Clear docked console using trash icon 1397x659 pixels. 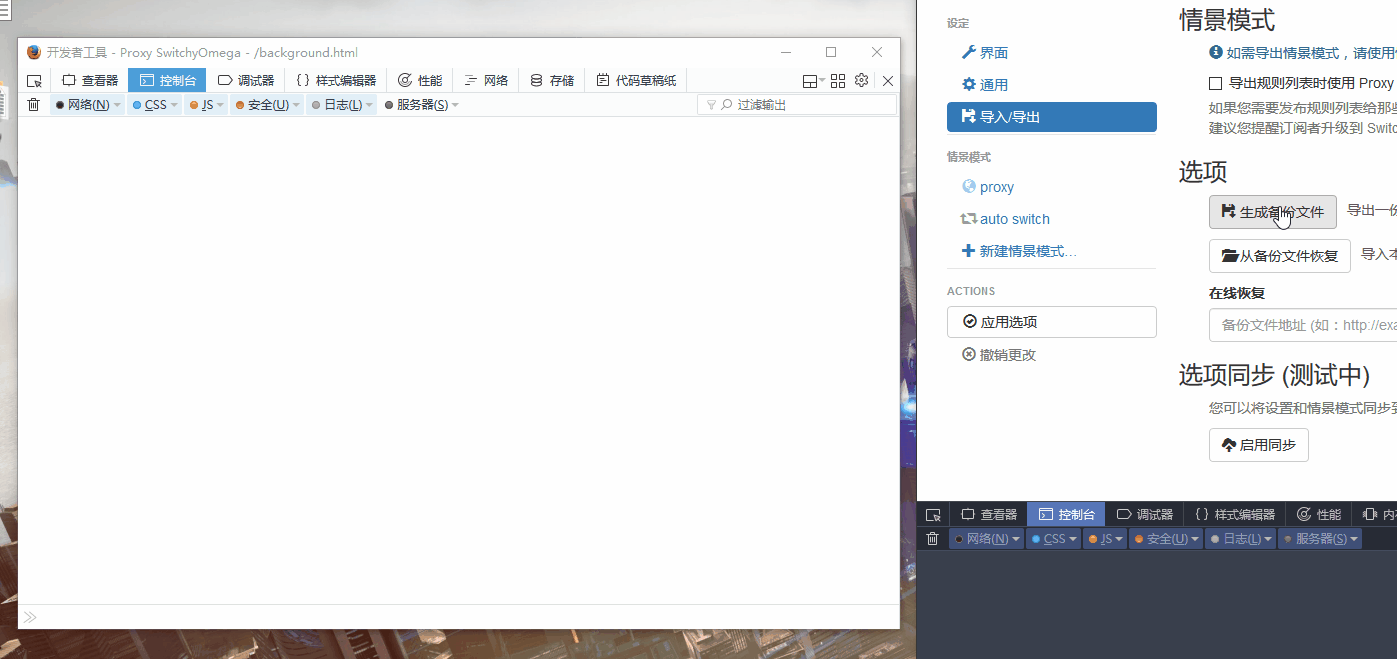pyautogui.click(x=933, y=538)
